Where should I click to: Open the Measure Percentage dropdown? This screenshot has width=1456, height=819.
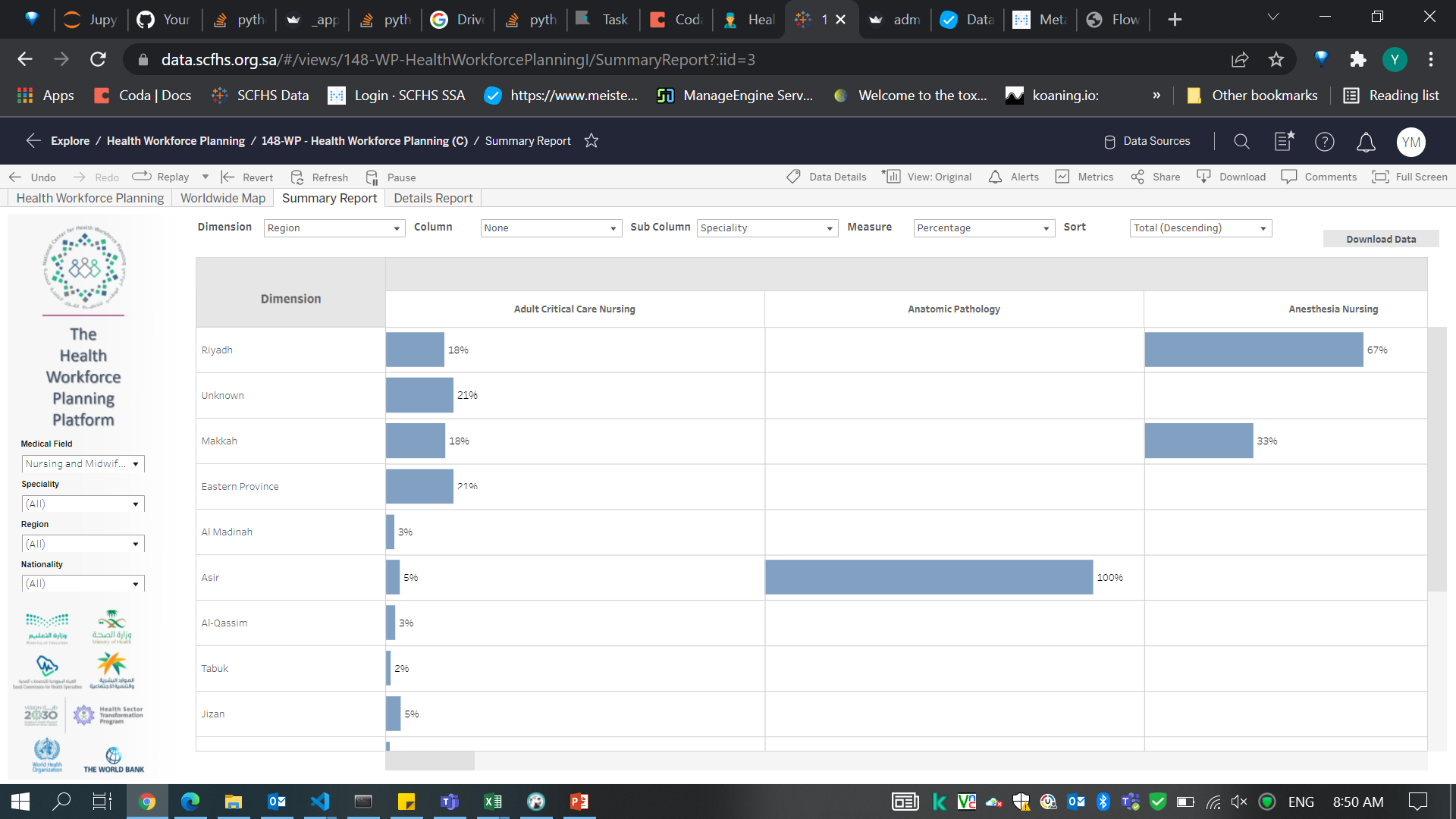coord(984,228)
